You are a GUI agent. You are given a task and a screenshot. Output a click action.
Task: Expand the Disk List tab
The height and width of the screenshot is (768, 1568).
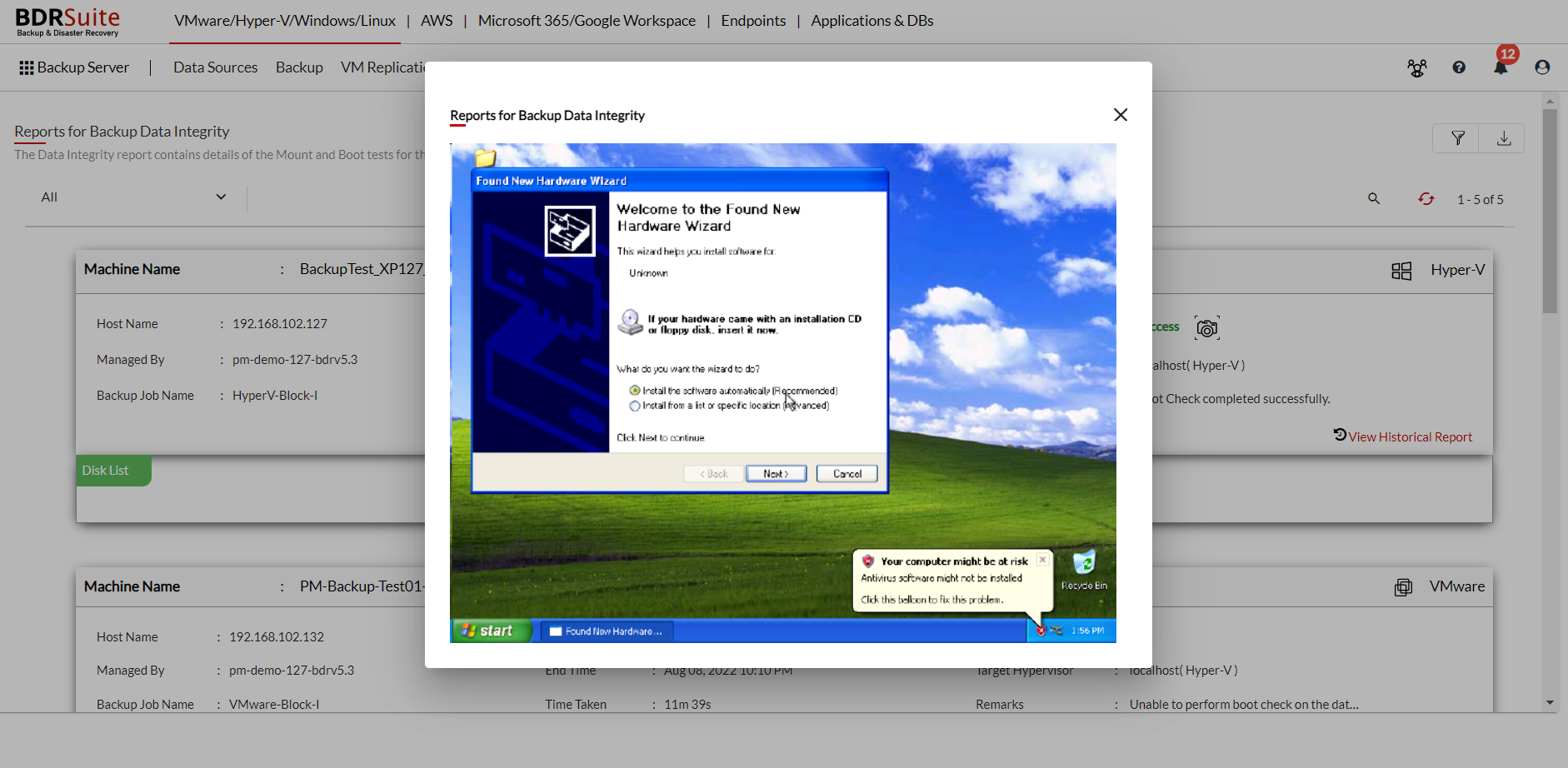(x=113, y=471)
